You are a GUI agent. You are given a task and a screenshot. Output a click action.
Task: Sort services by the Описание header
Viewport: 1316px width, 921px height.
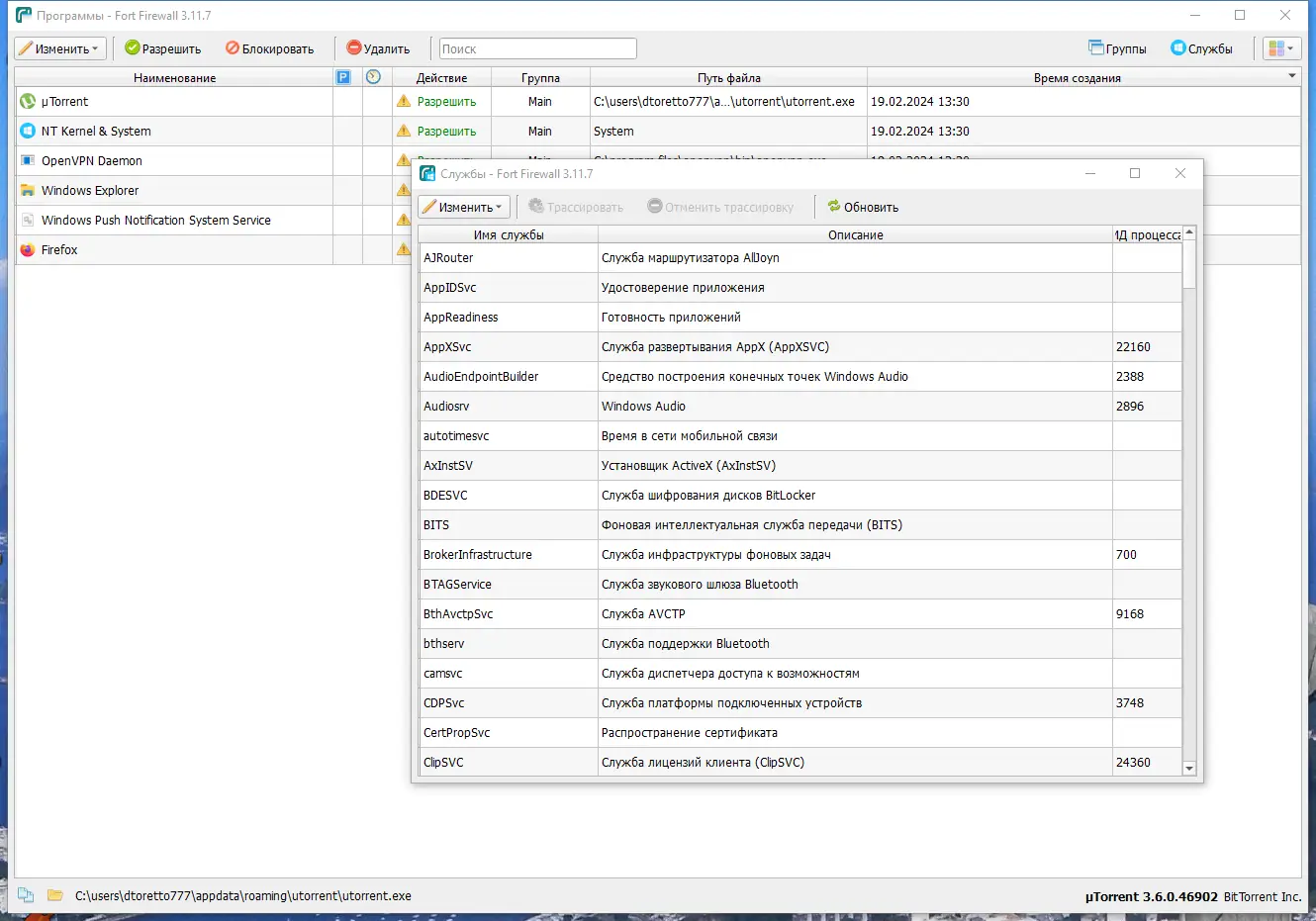(856, 234)
